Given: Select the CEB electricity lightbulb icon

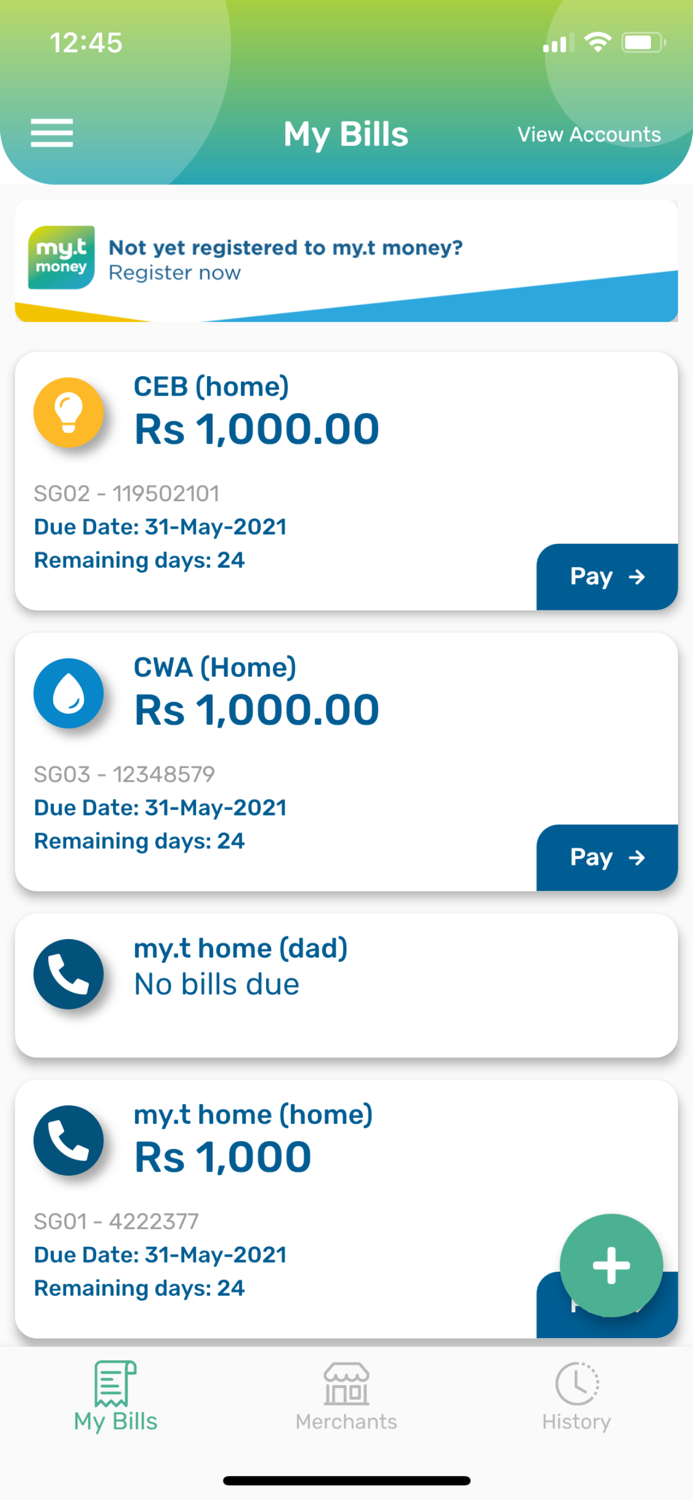Looking at the screenshot, I should [x=69, y=412].
